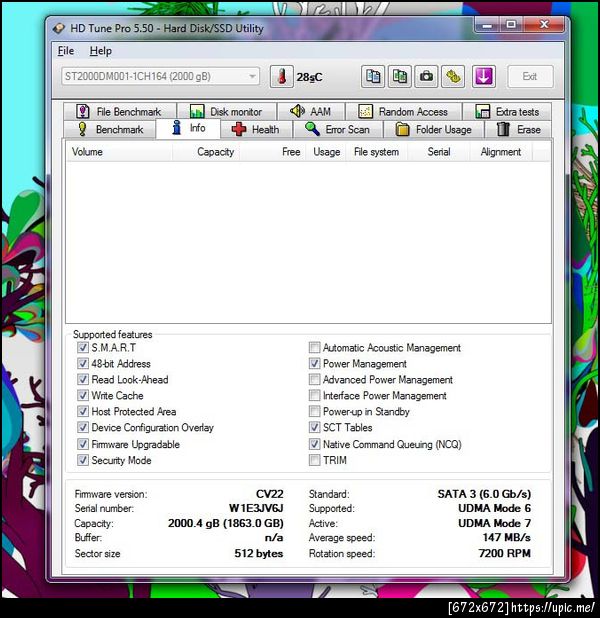The image size is (600, 618).
Task: Switch to the Disk monitor tab
Action: click(x=227, y=112)
